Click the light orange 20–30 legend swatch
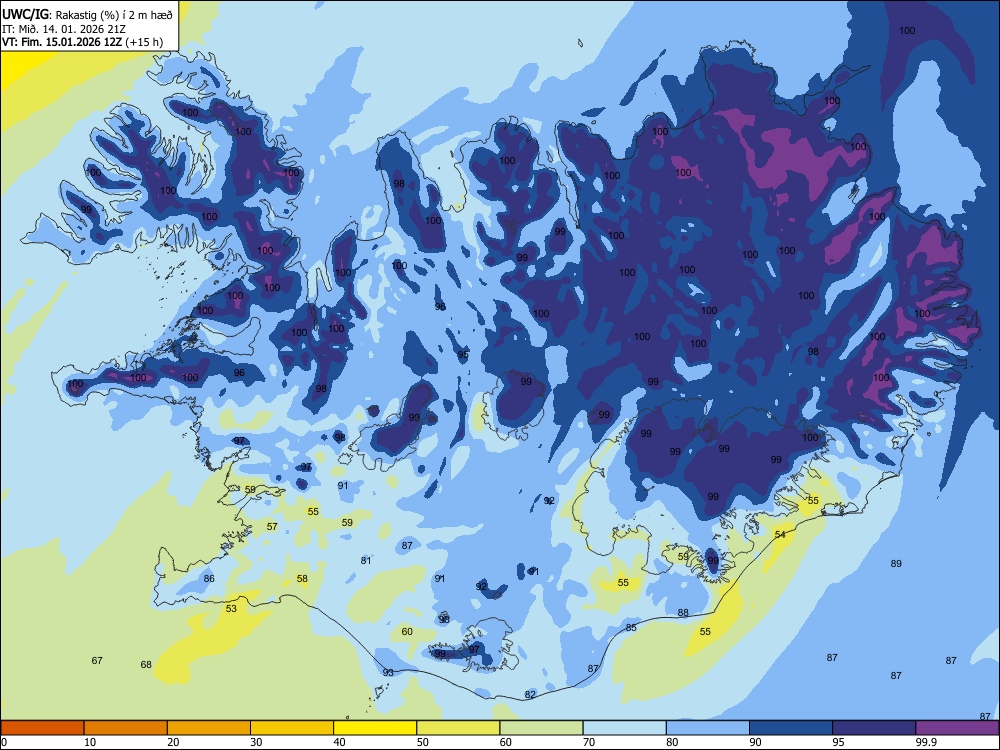Screen dimensions: 1000x750 tap(209, 728)
